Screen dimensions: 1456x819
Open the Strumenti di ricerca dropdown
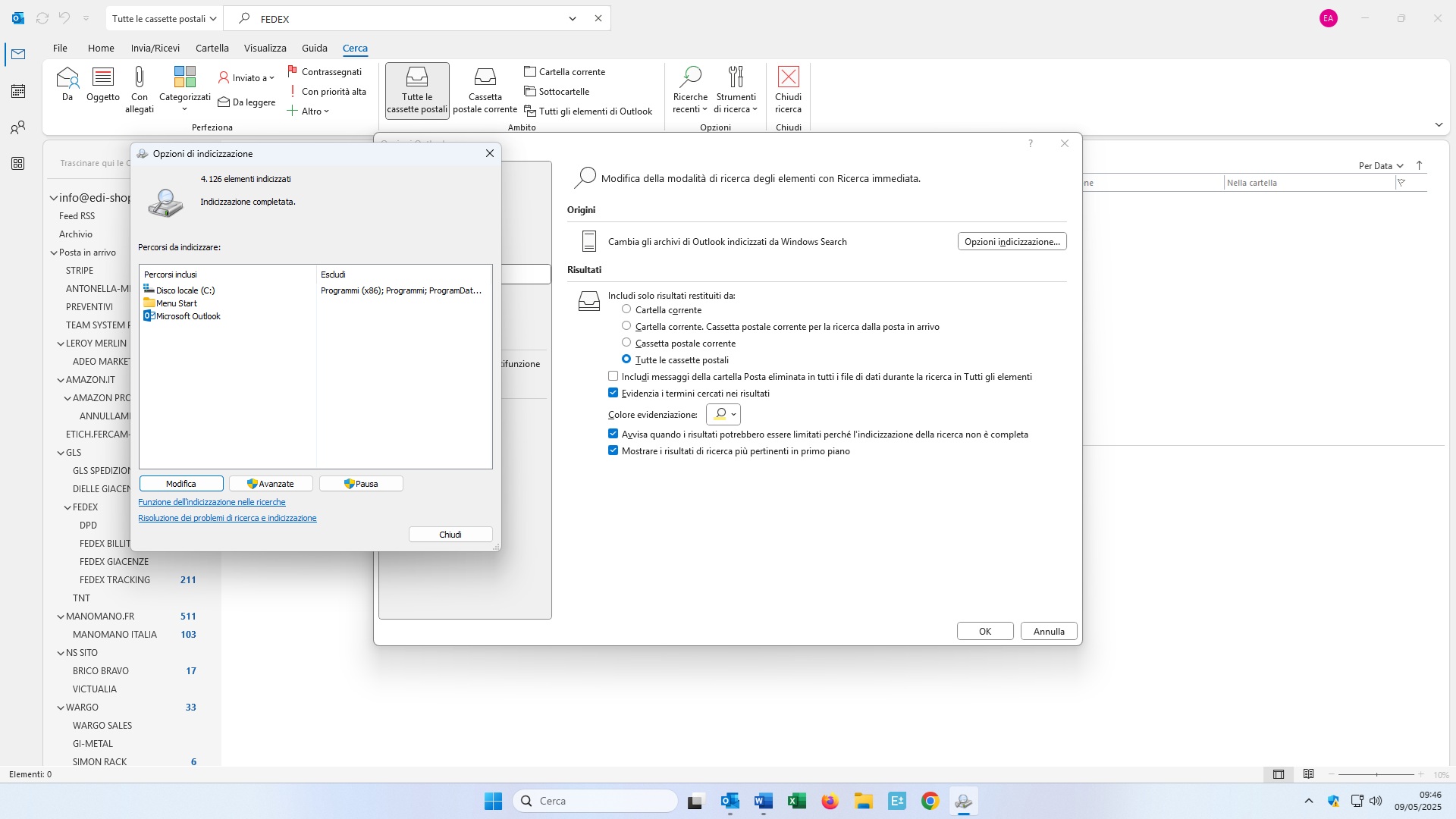pyautogui.click(x=736, y=89)
